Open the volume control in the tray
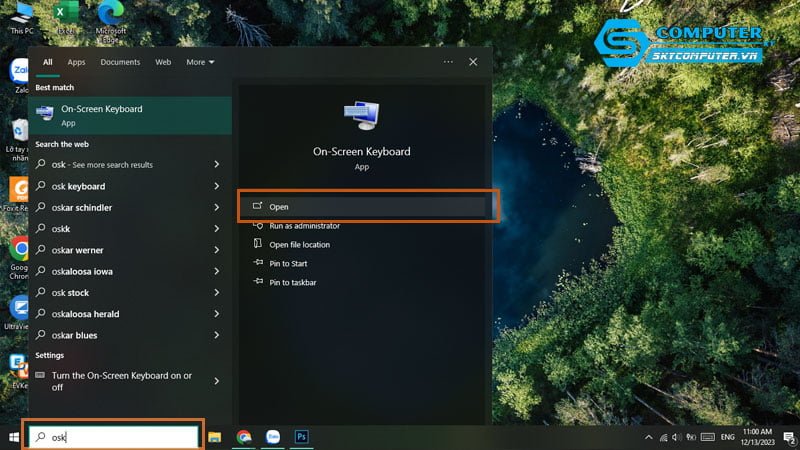 677,437
